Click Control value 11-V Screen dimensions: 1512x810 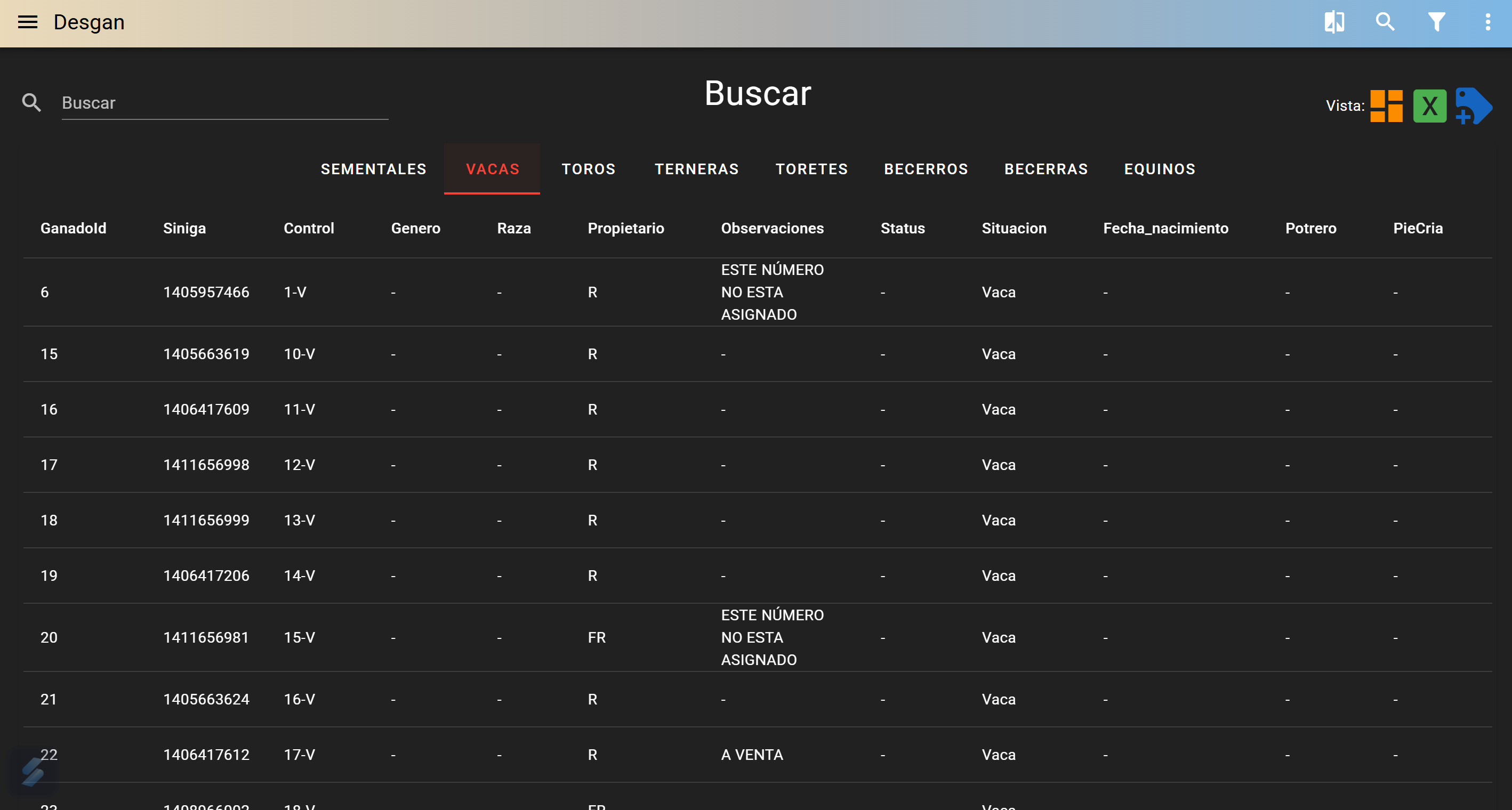299,409
